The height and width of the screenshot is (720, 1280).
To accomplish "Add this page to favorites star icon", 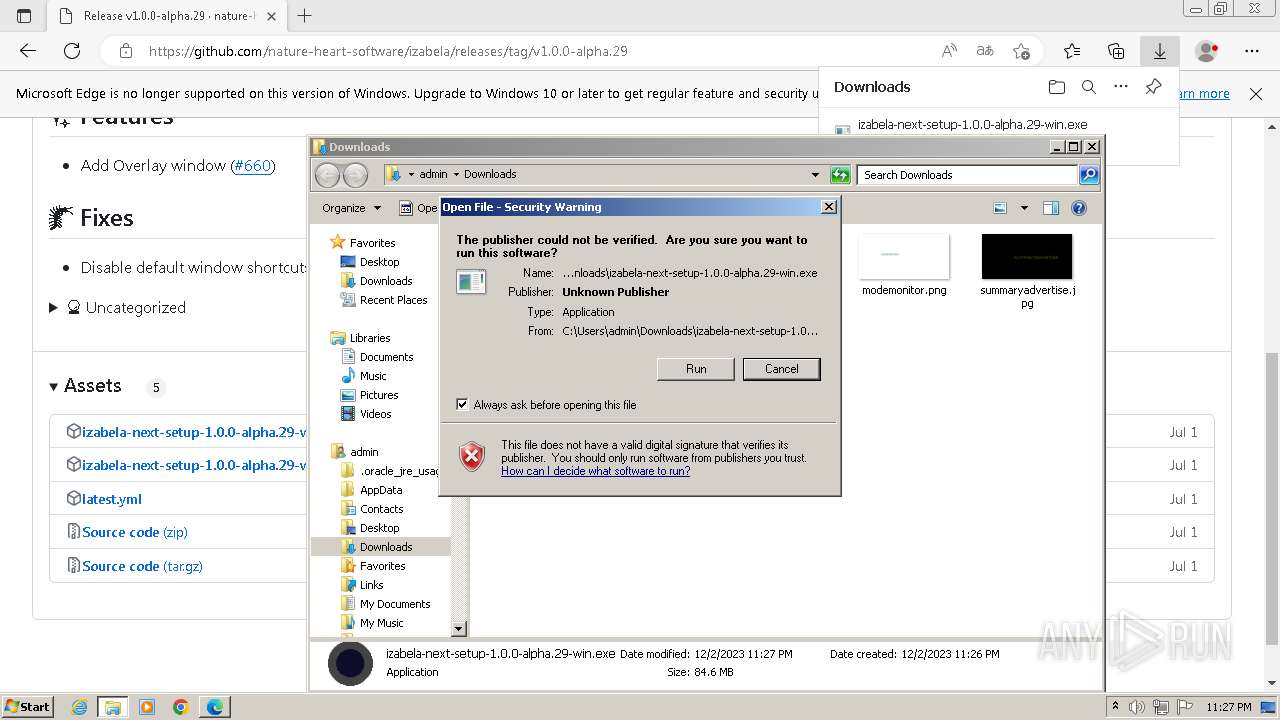I will coord(1021,51).
